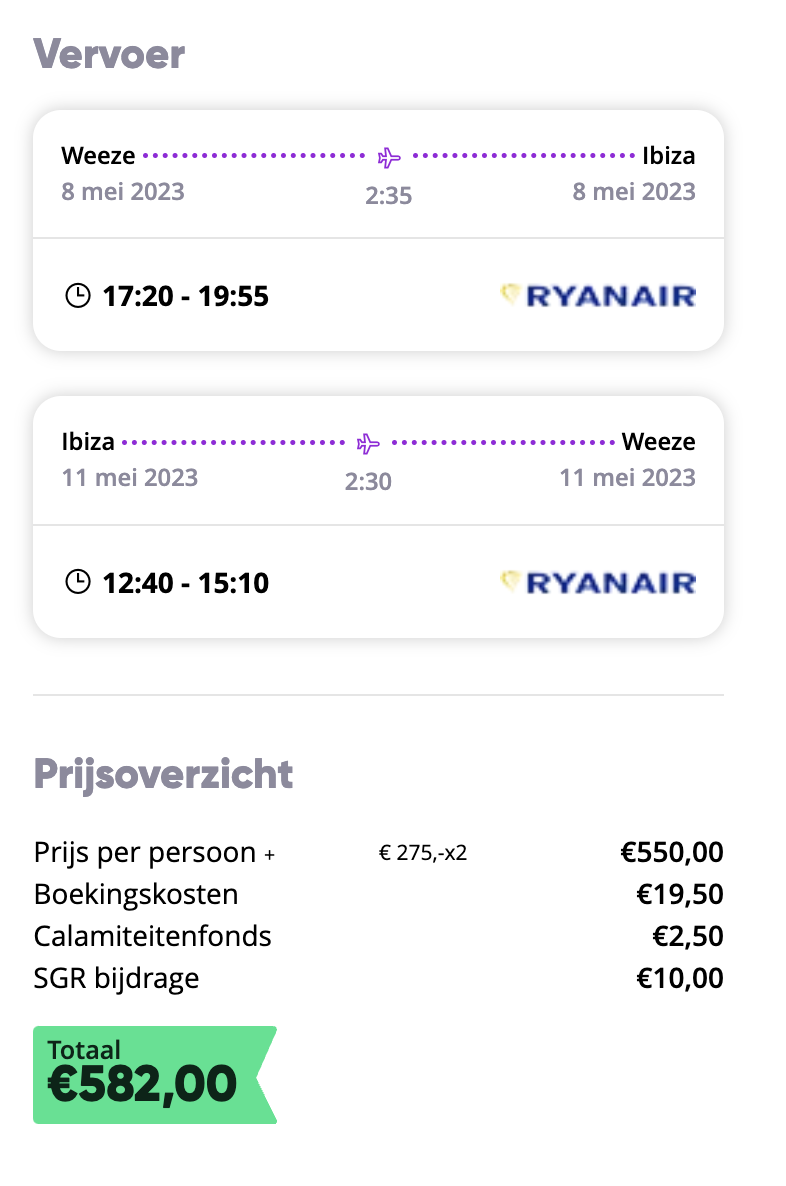Click the SGR bijdrage row label
This screenshot has height=1186, width=786.
pyautogui.click(x=117, y=979)
